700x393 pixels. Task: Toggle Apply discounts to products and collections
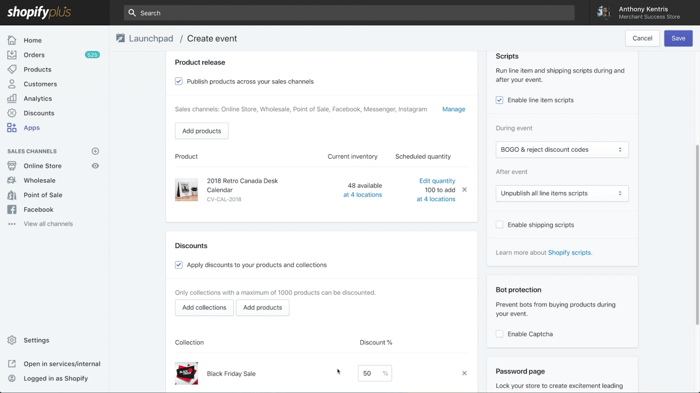coord(179,265)
